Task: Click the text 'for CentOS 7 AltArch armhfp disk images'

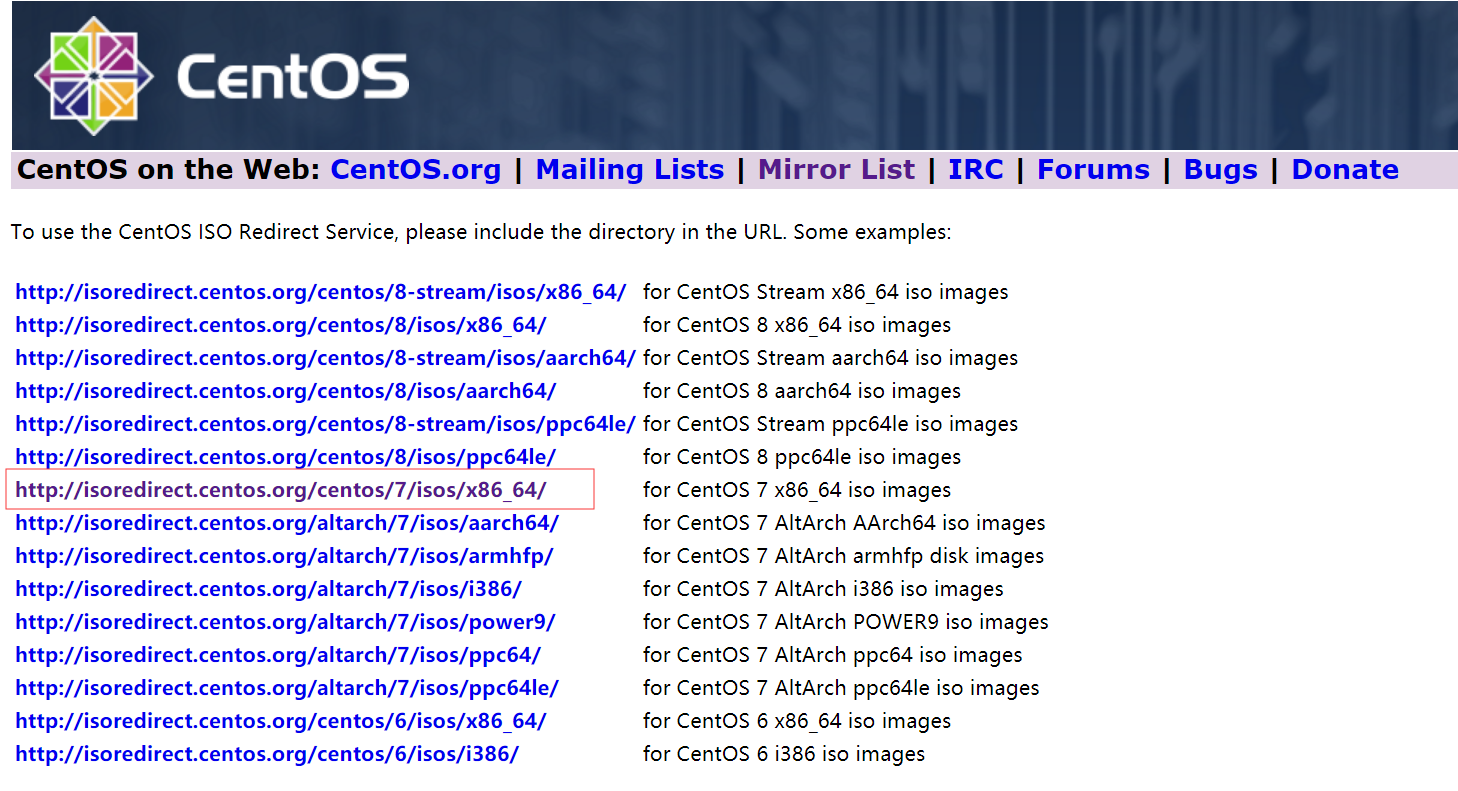Action: point(843,556)
